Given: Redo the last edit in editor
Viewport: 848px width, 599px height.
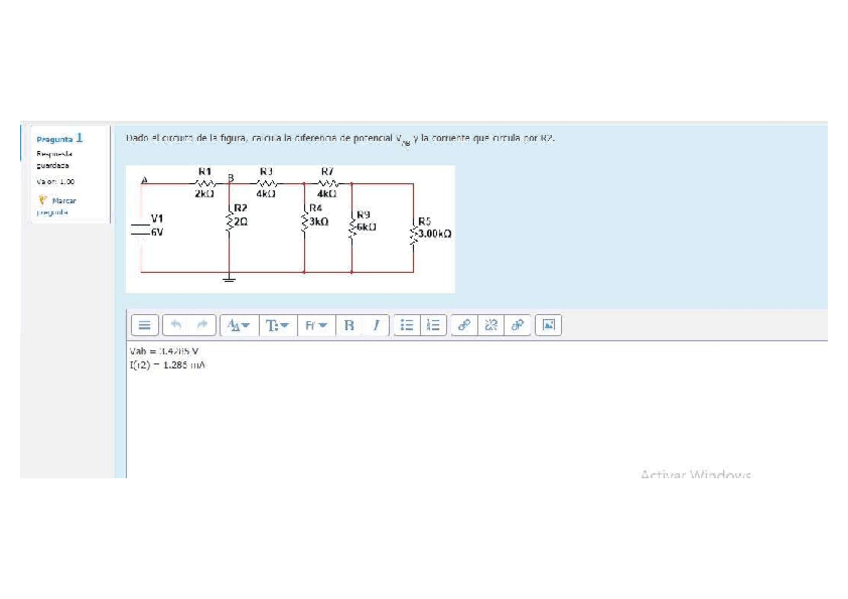Looking at the screenshot, I should point(202,325).
